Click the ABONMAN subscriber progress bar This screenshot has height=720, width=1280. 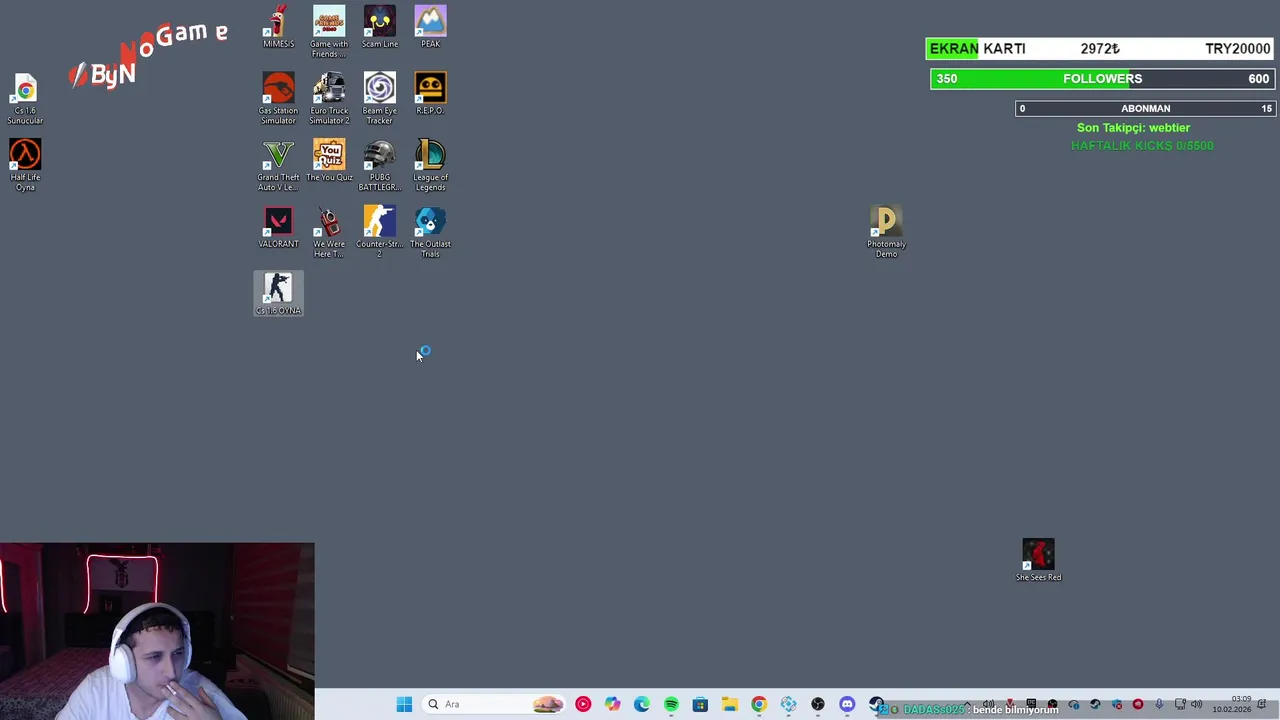pyautogui.click(x=1145, y=108)
